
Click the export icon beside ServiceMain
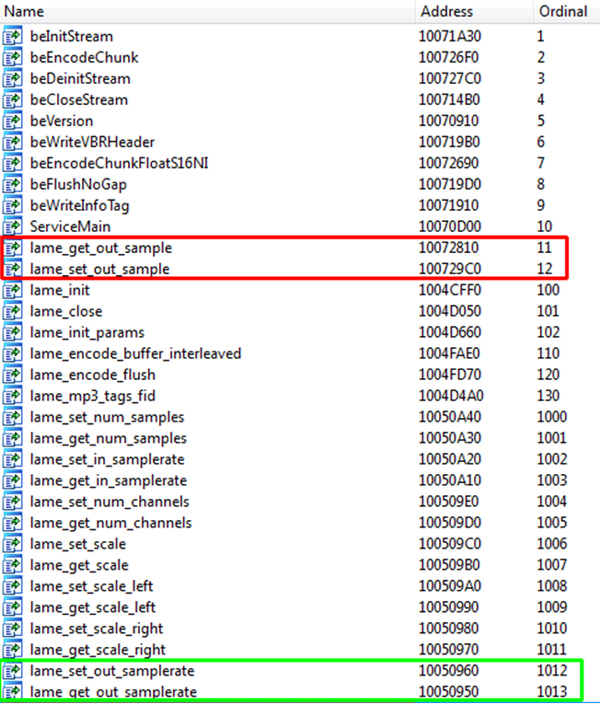point(13,226)
